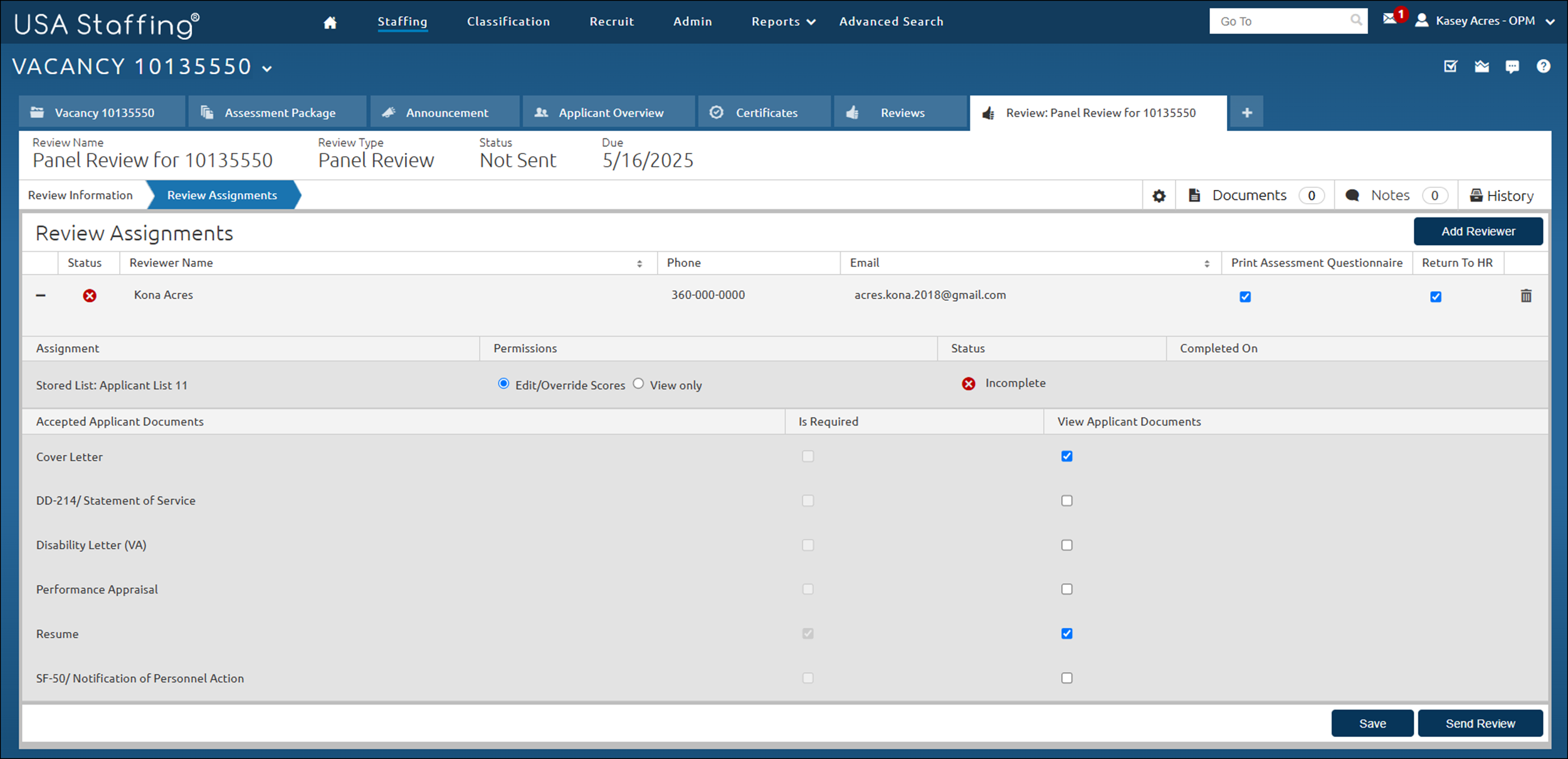Screen dimensions: 1568x759
Task: Collapse the Kona Acres reviewer row
Action: click(41, 295)
